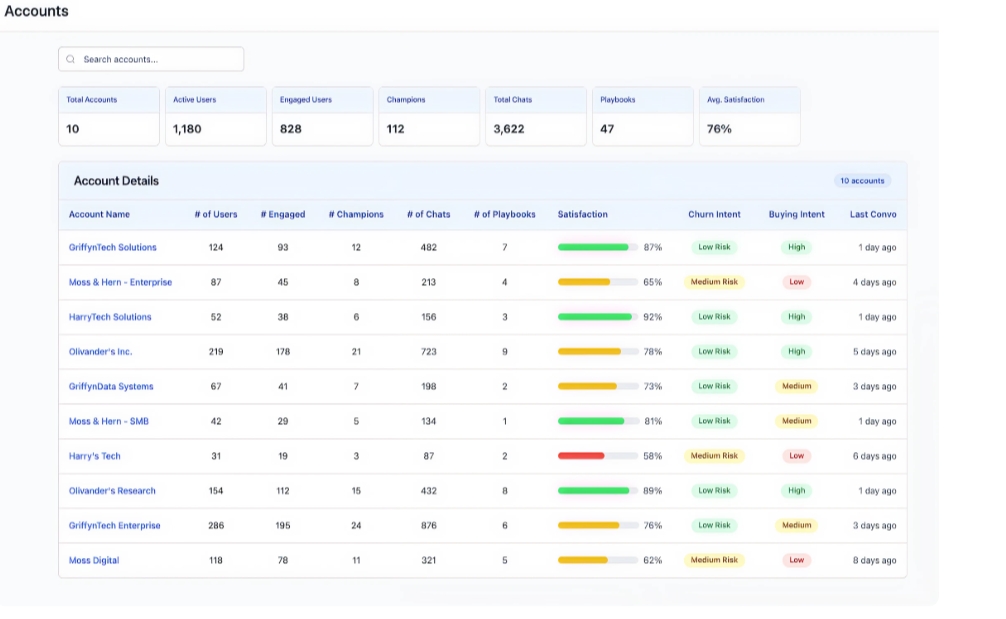This screenshot has height=619, width=1006.
Task: Open Moss & Hern - Enterprise account
Action: point(120,282)
